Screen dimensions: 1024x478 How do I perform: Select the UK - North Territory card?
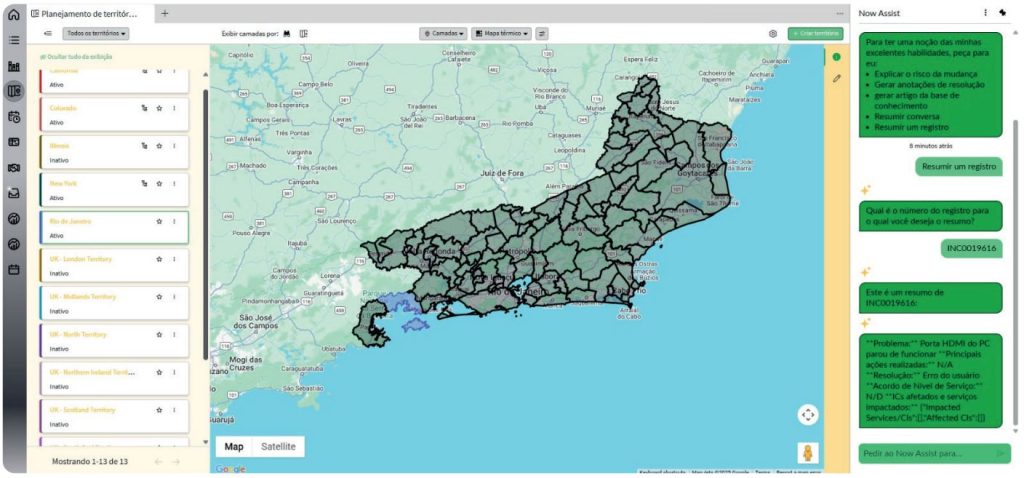pos(114,341)
